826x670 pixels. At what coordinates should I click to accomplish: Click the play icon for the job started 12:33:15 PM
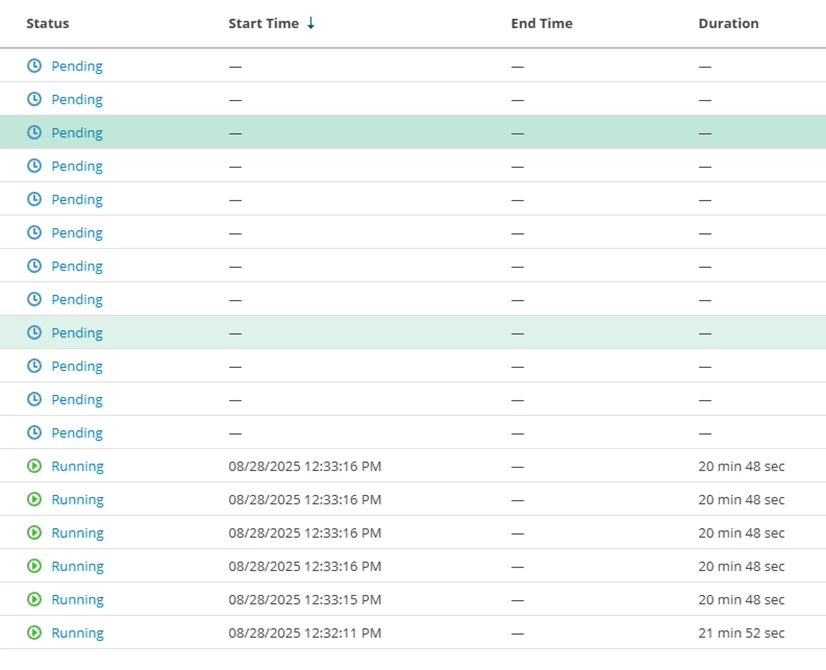(34, 600)
